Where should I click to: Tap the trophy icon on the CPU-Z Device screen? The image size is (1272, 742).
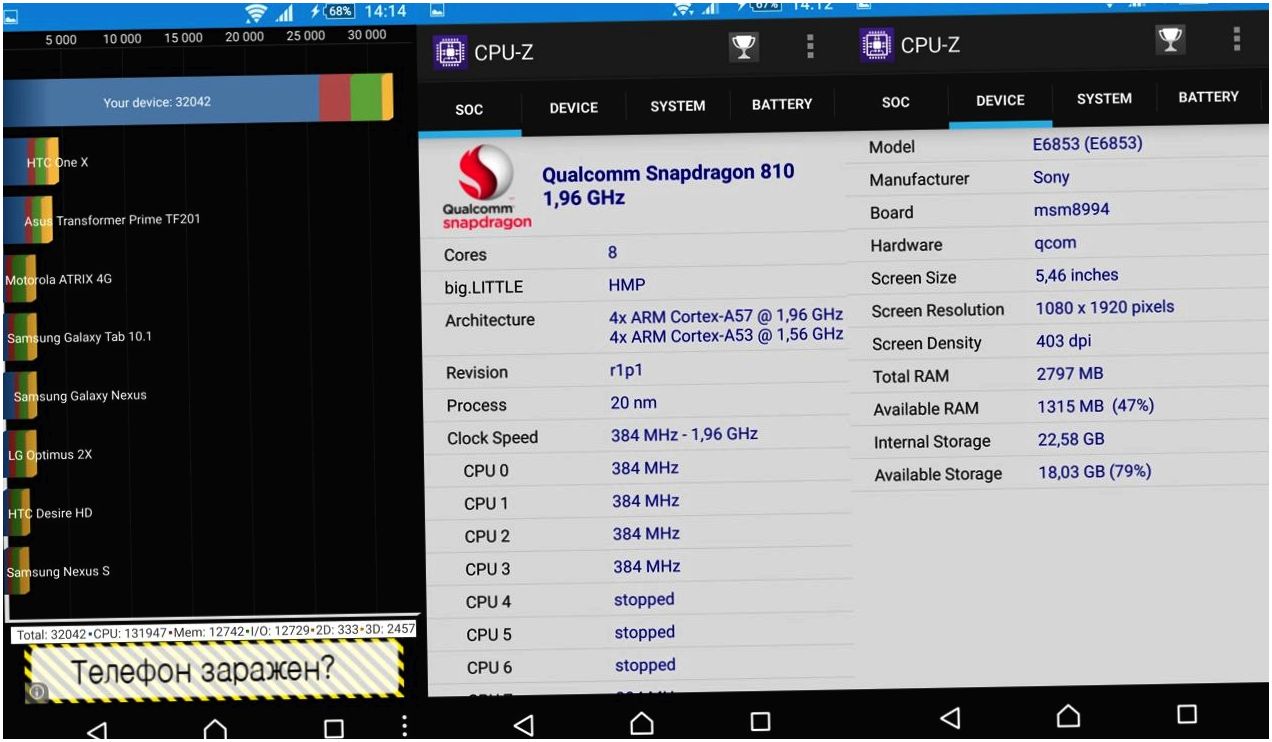pyautogui.click(x=1170, y=40)
